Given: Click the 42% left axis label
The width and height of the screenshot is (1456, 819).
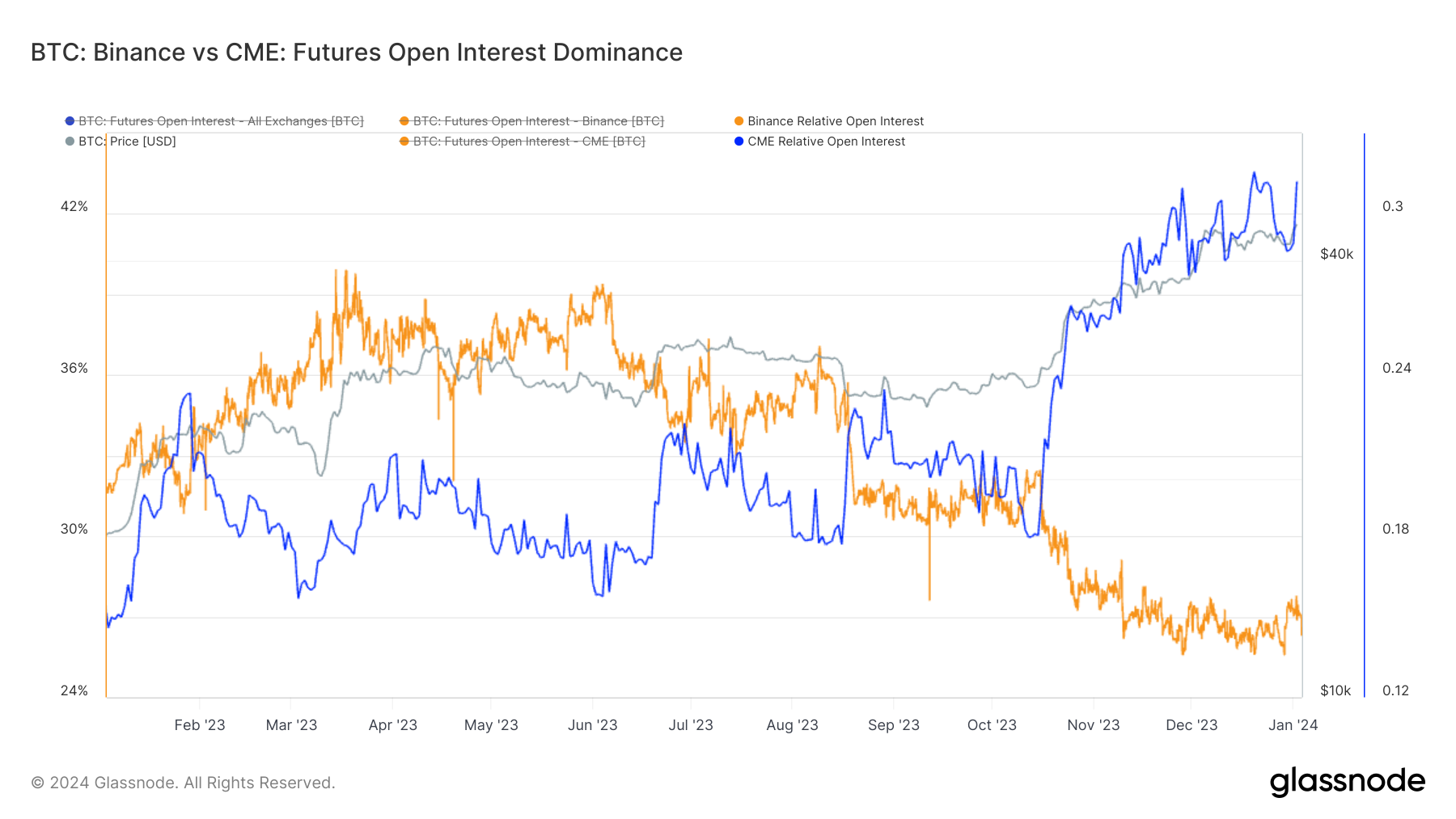Looking at the screenshot, I should 74,206.
